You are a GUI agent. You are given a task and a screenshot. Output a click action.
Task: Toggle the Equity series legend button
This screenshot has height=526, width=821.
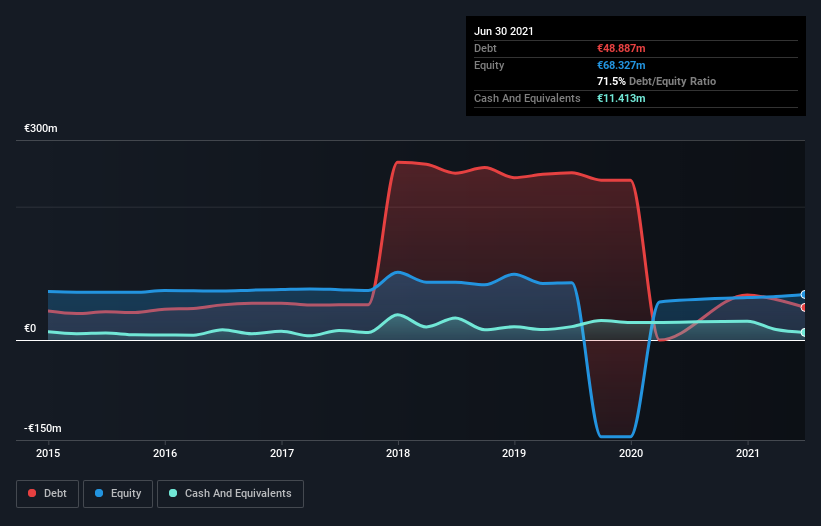click(118, 494)
